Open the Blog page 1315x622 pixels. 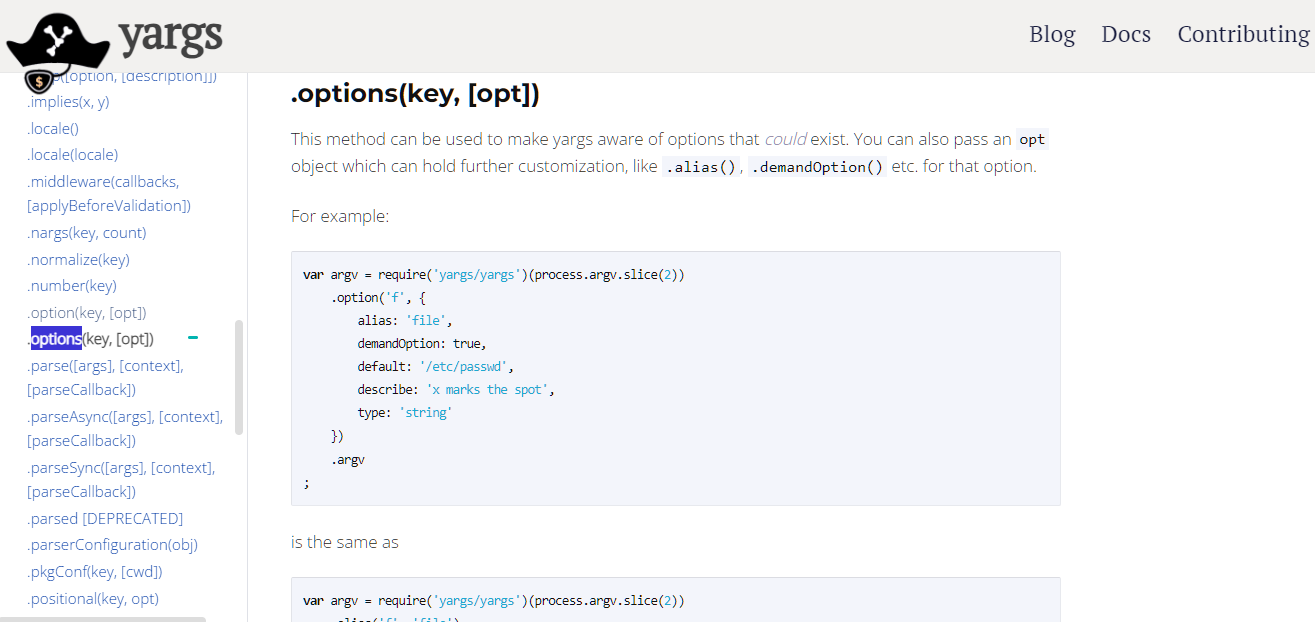1052,34
